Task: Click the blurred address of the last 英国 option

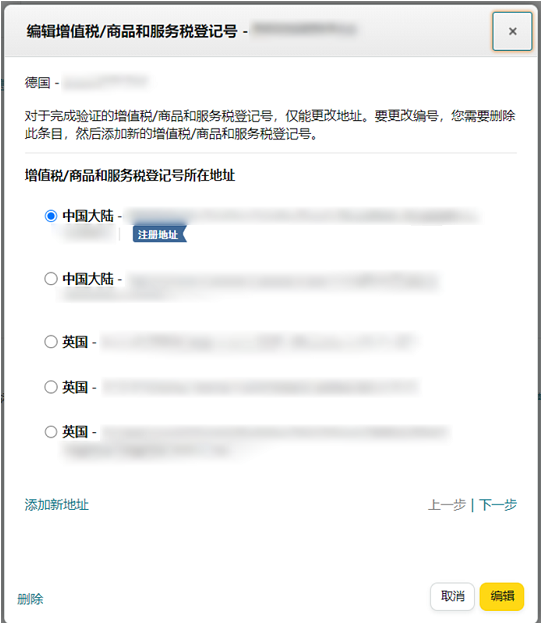Action: [x=256, y=441]
